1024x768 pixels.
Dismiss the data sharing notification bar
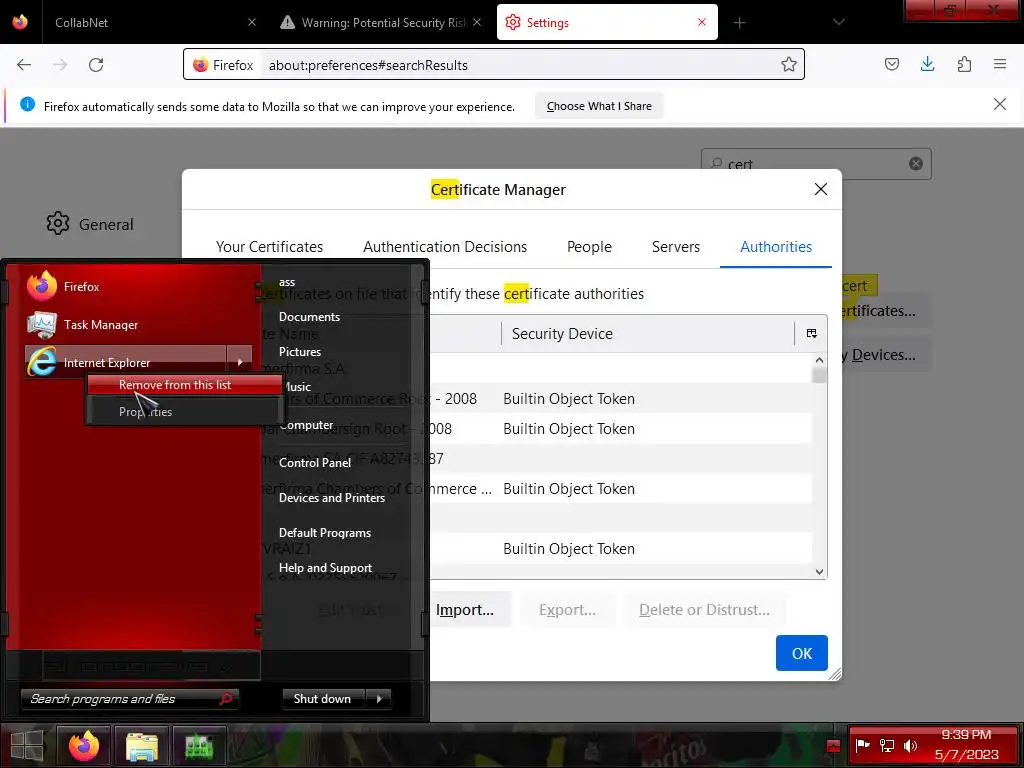tap(999, 104)
